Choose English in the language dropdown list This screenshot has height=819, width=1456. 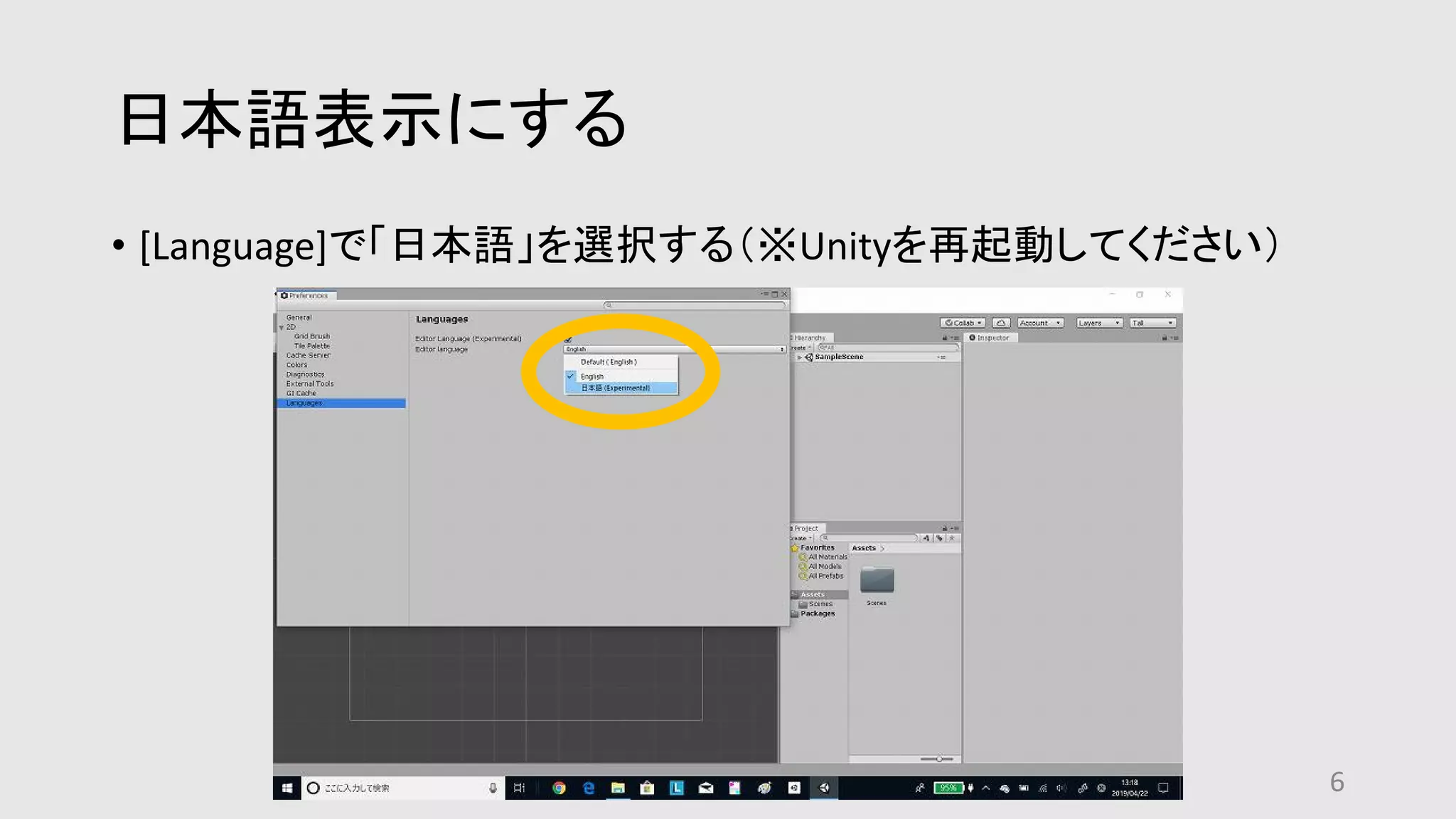point(621,376)
